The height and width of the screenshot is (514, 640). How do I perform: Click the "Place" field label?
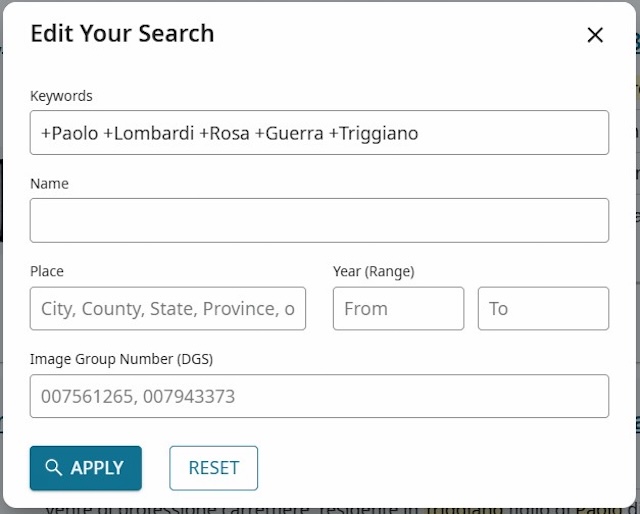coord(47,271)
